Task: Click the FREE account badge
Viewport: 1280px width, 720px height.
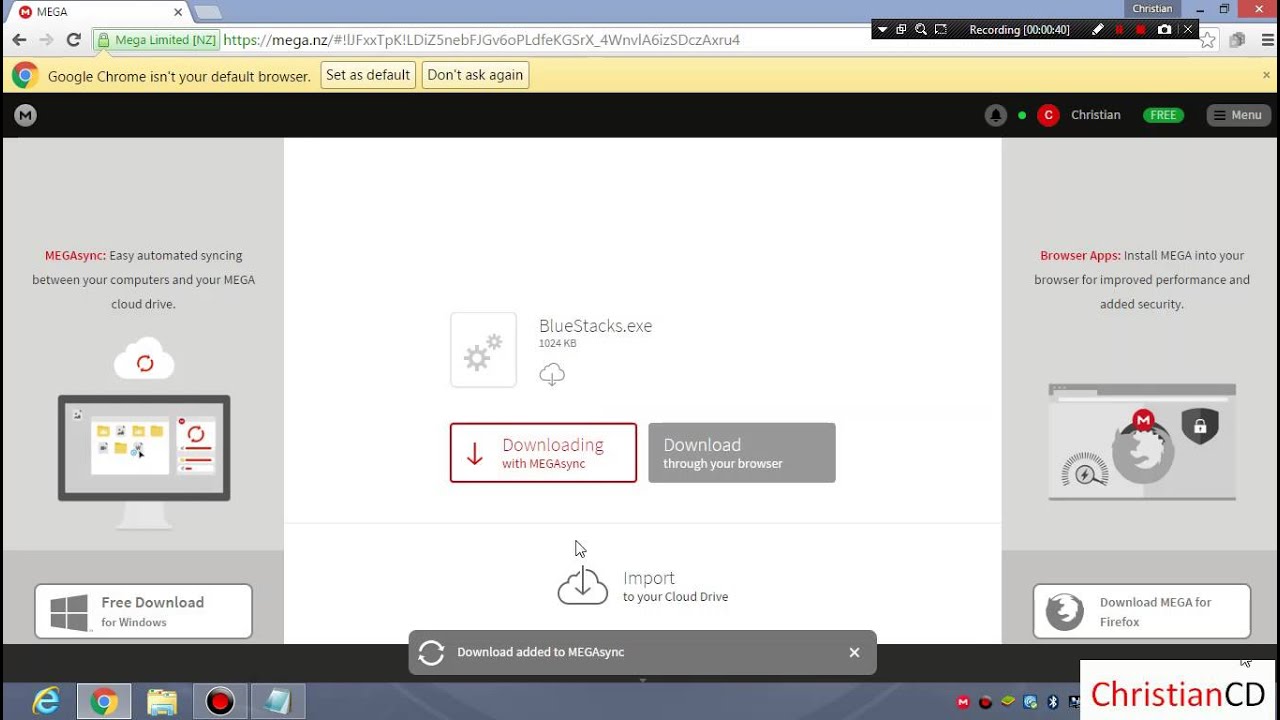Action: (x=1163, y=115)
